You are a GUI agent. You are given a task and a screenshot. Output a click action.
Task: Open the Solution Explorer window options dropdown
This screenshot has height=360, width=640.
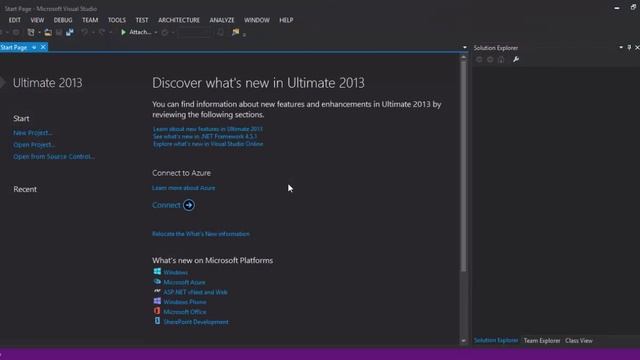point(621,48)
